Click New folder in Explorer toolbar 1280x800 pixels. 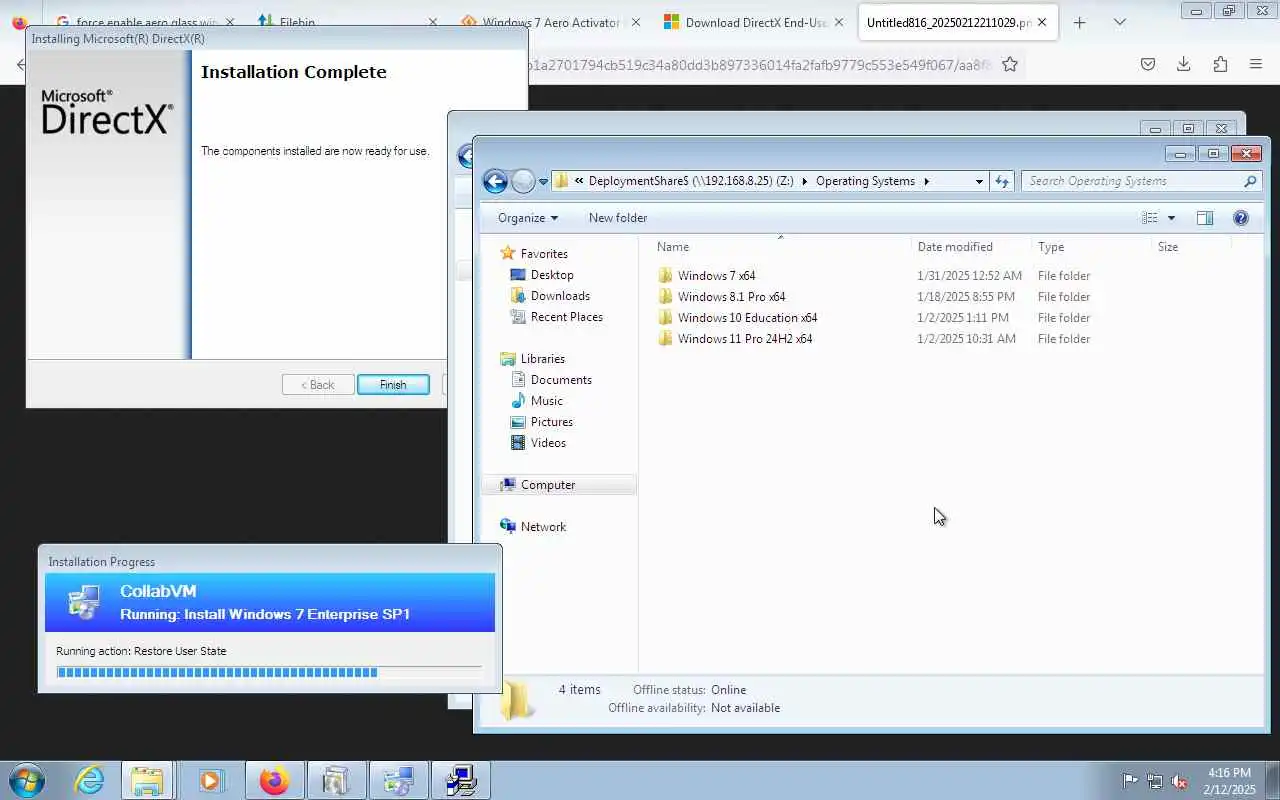[618, 218]
